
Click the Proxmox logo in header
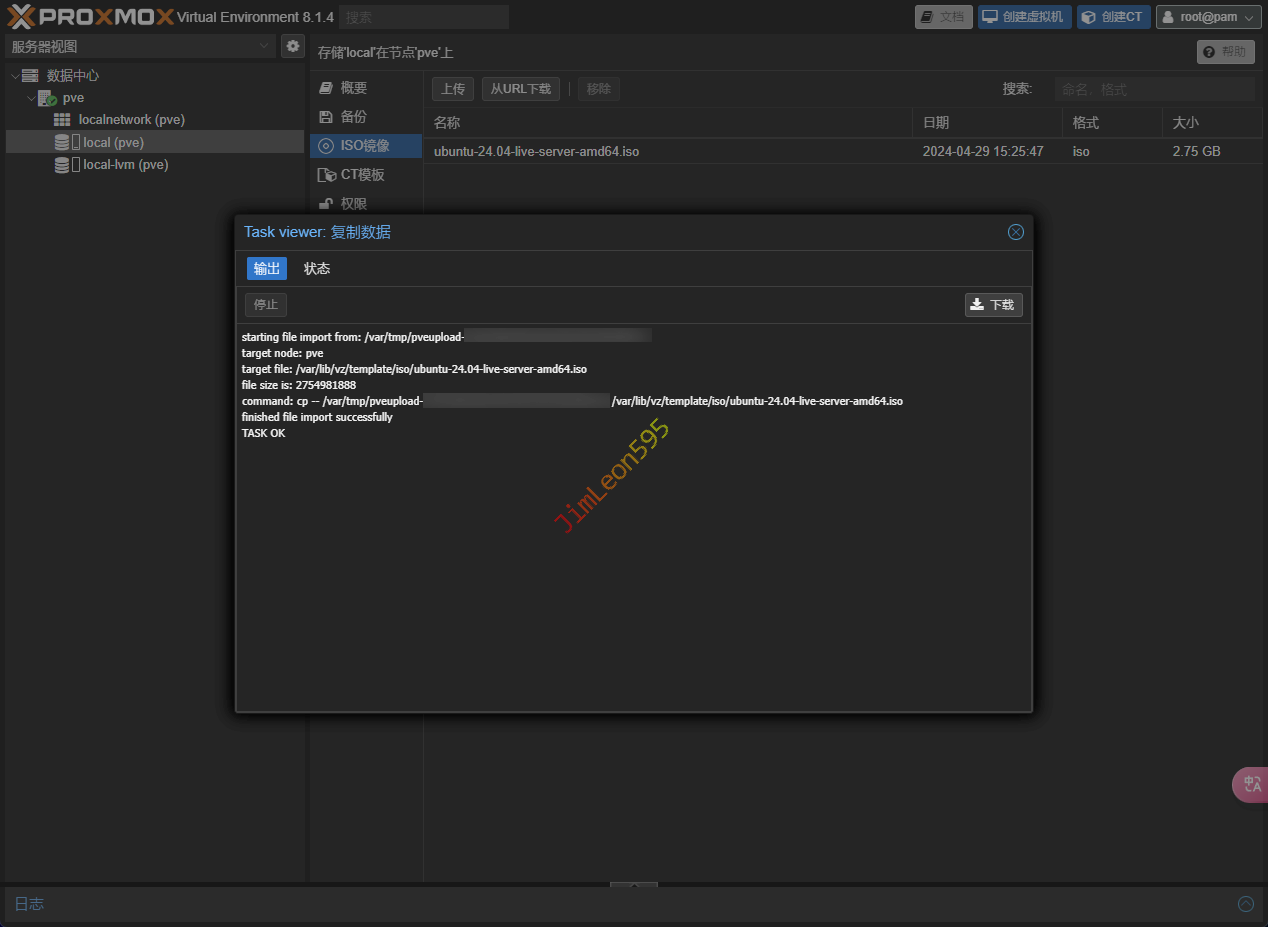tap(90, 17)
